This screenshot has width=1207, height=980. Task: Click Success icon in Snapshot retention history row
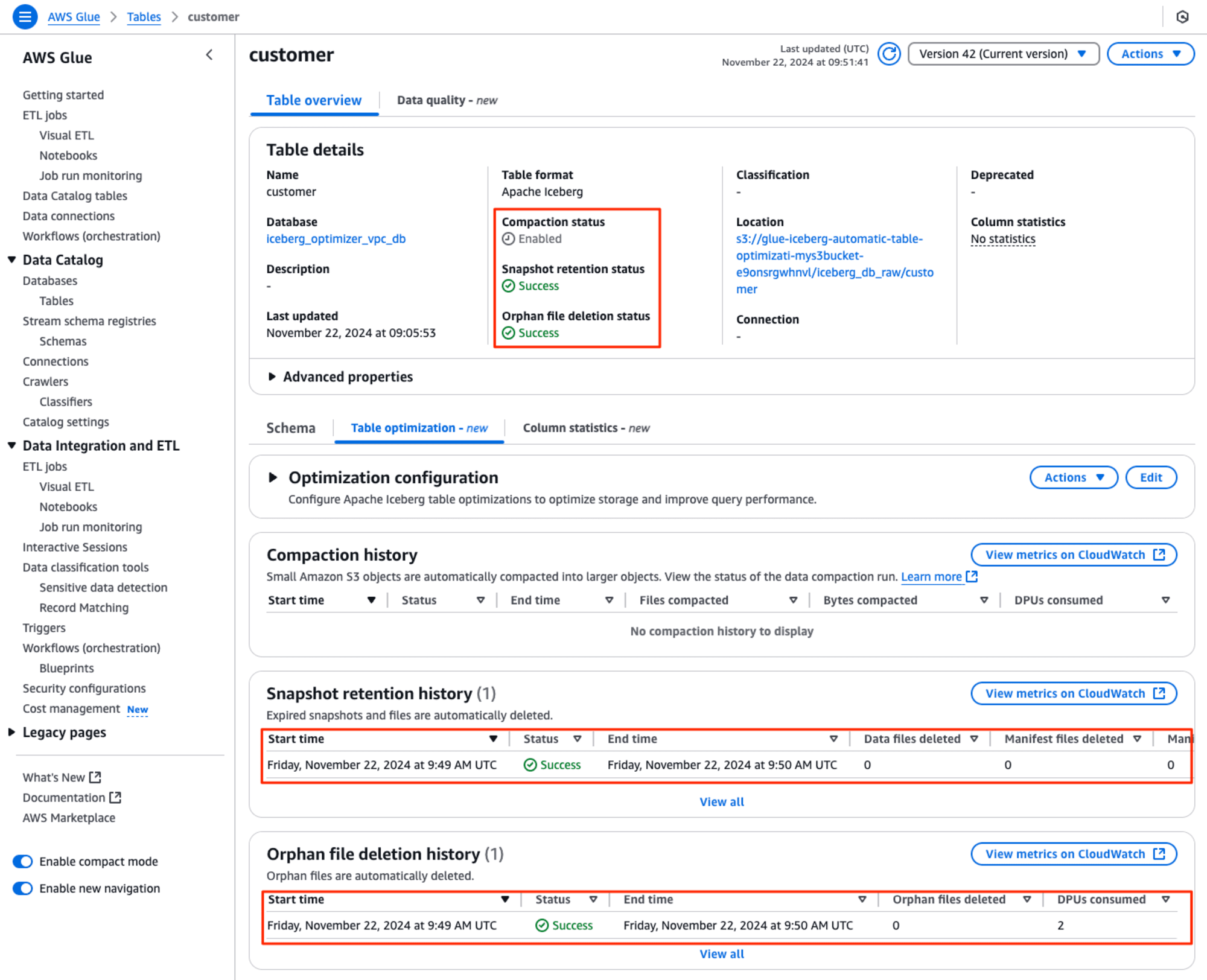[x=530, y=765]
